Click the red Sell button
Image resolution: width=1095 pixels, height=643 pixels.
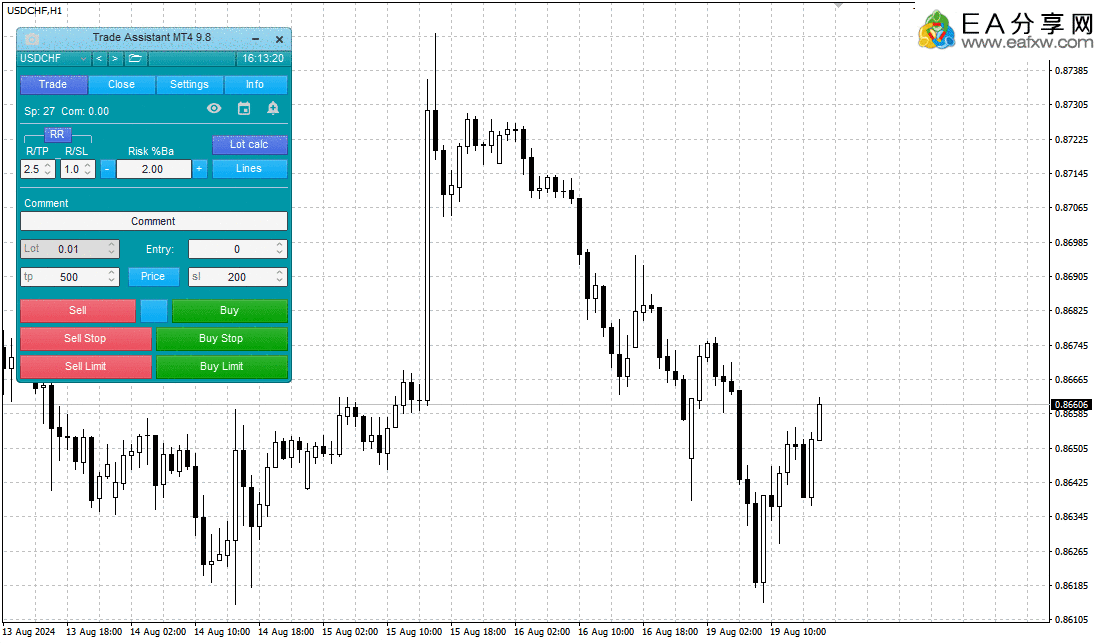[x=78, y=311]
